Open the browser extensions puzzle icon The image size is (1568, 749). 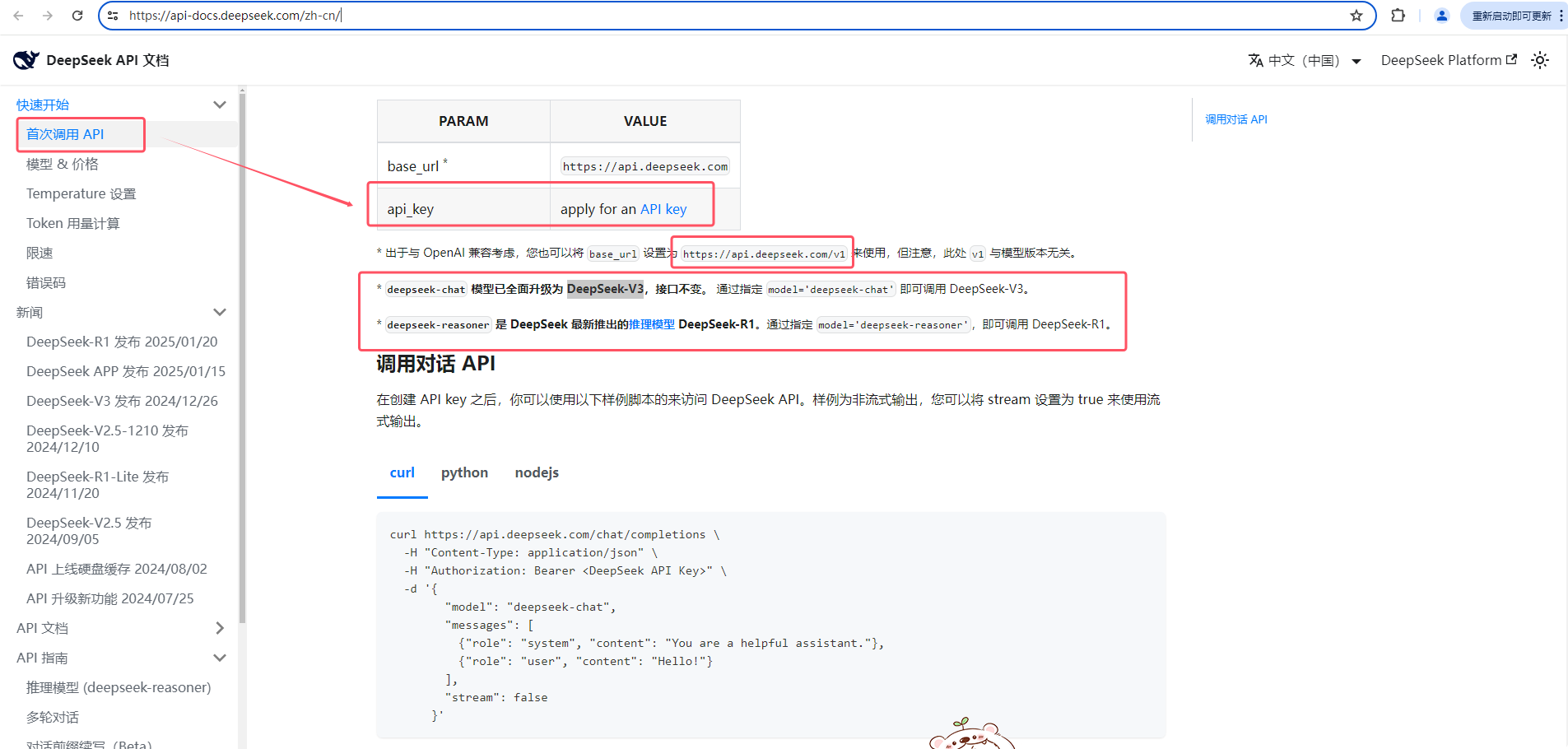(1398, 16)
